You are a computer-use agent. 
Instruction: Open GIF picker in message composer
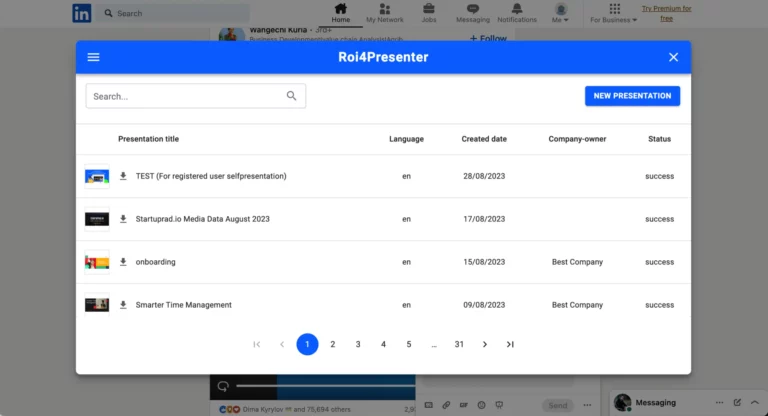(463, 405)
